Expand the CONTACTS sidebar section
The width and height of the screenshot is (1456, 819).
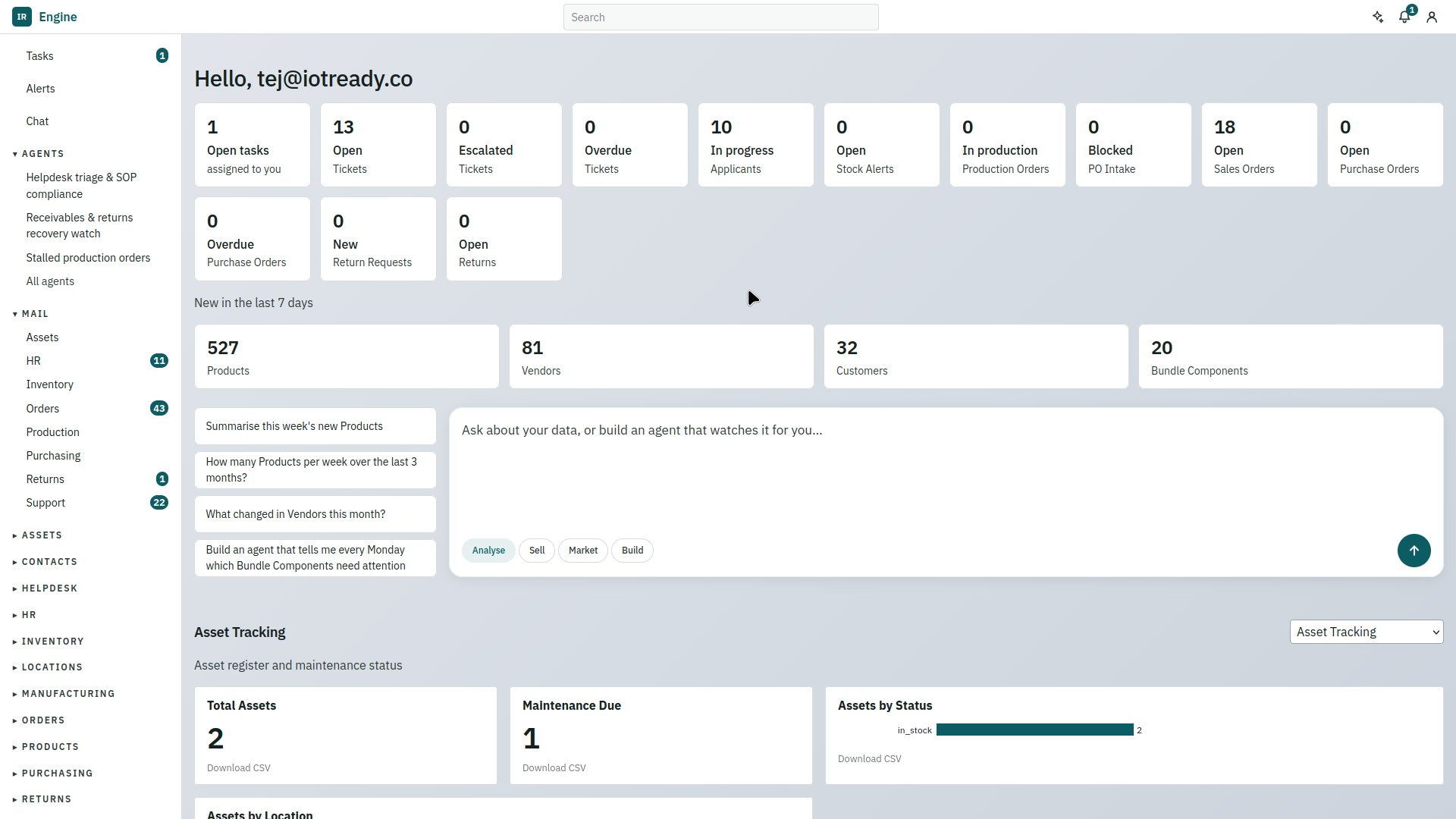coord(45,562)
